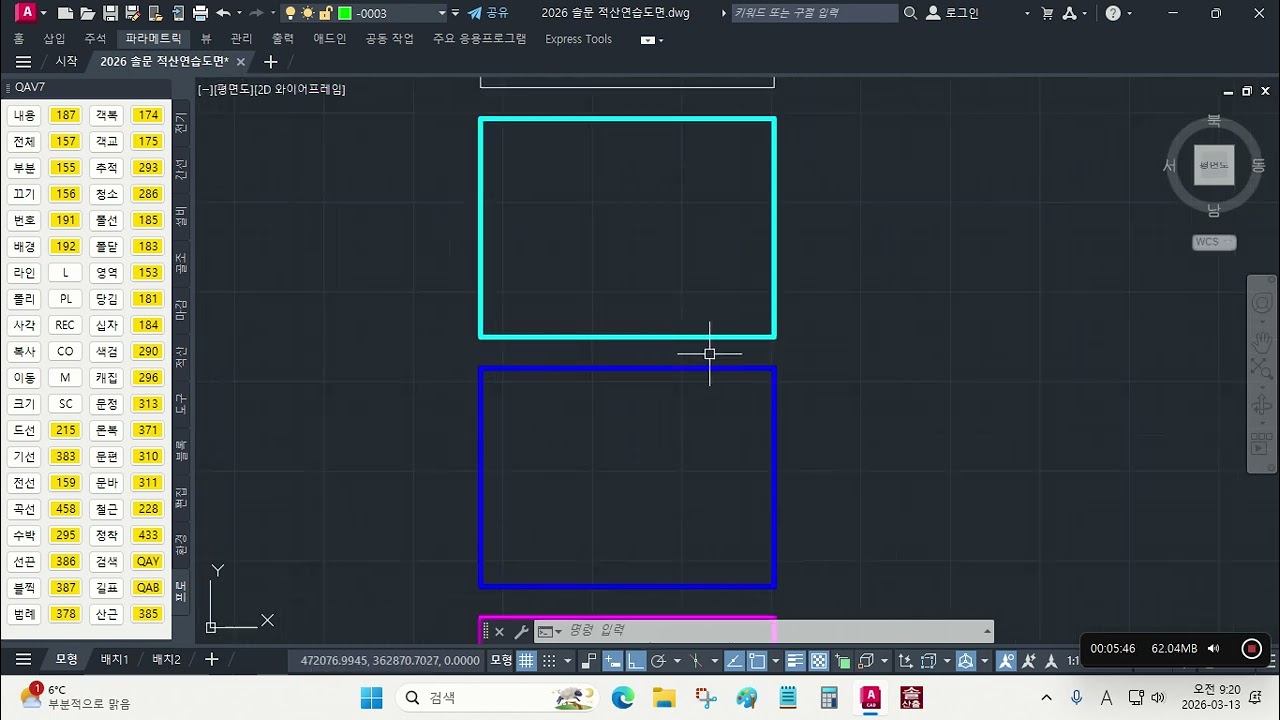
Task: Expand Help dropdown arrow
Action: 1130,13
